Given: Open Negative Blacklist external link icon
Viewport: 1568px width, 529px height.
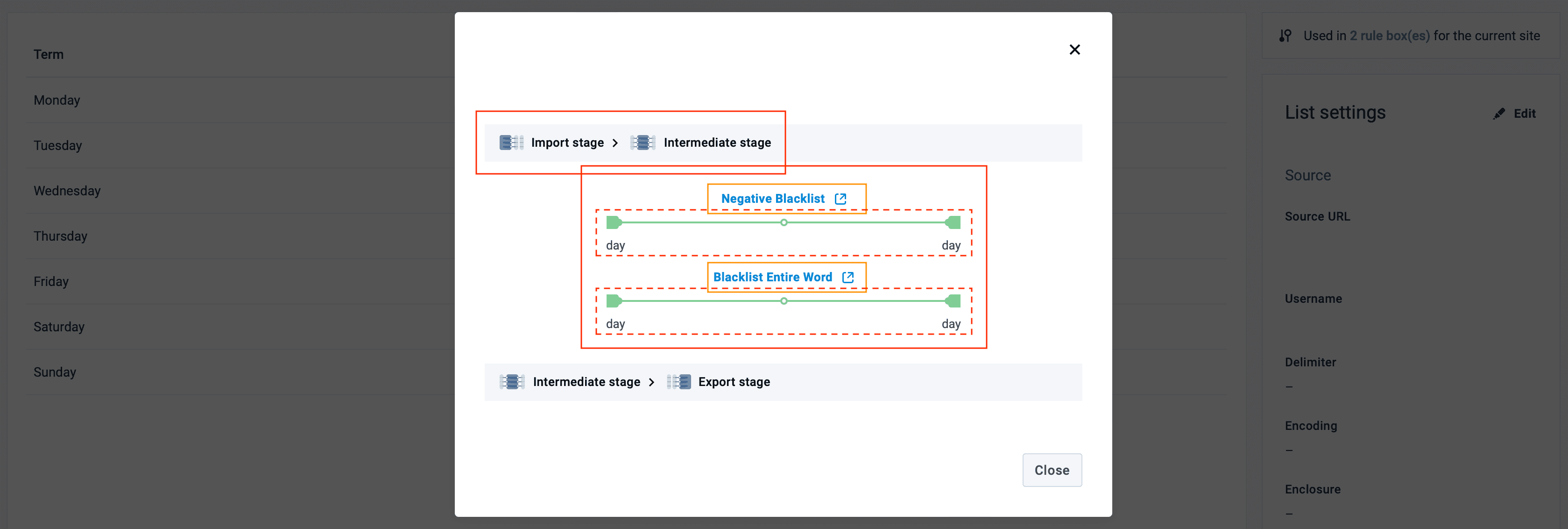Looking at the screenshot, I should [x=841, y=199].
